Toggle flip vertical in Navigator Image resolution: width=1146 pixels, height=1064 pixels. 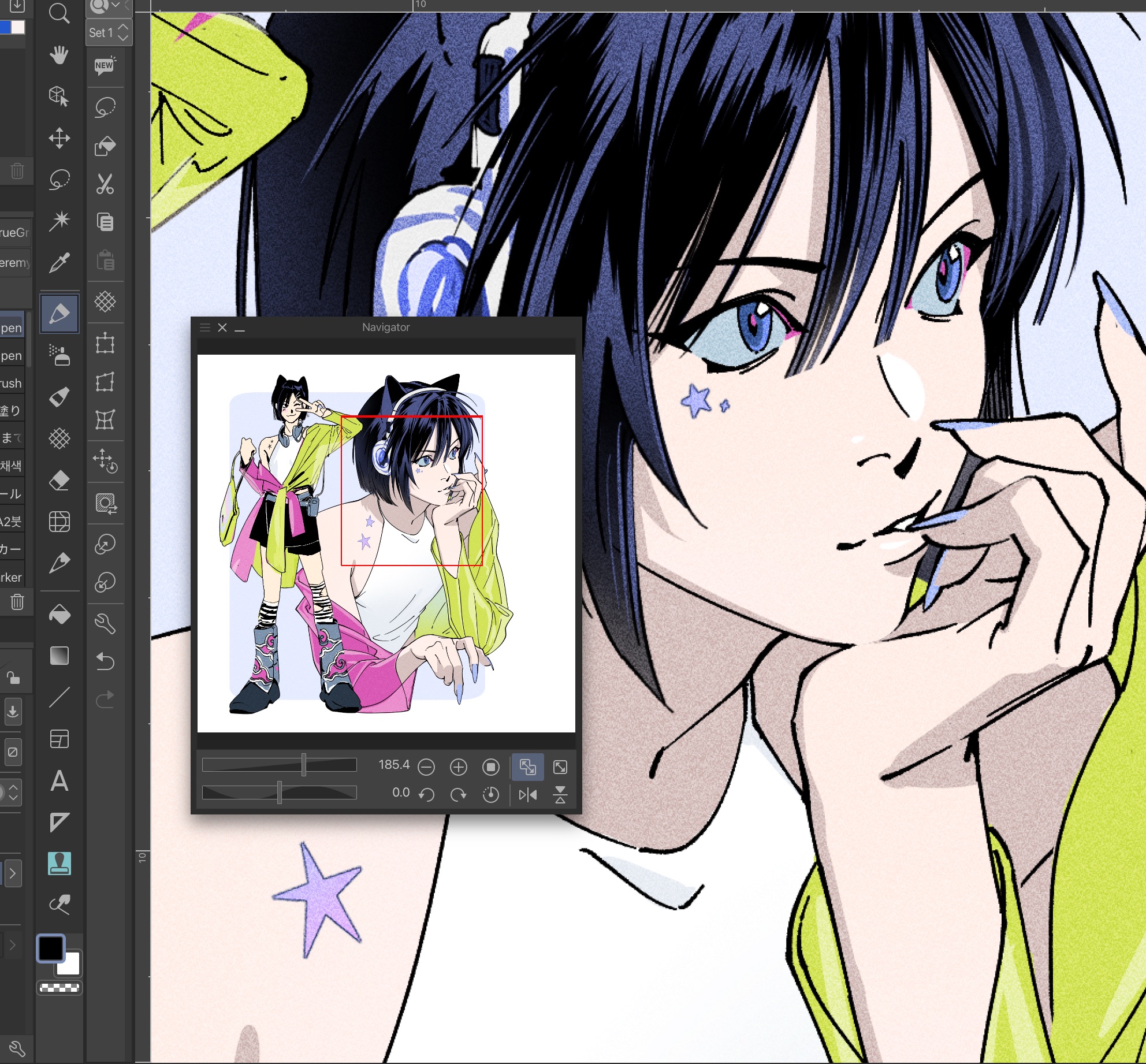pyautogui.click(x=560, y=795)
